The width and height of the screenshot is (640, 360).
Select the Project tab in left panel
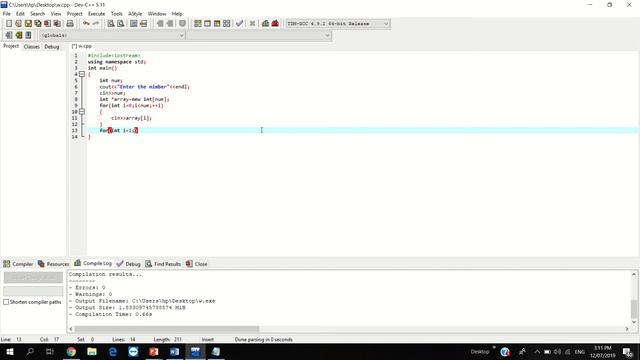11,46
